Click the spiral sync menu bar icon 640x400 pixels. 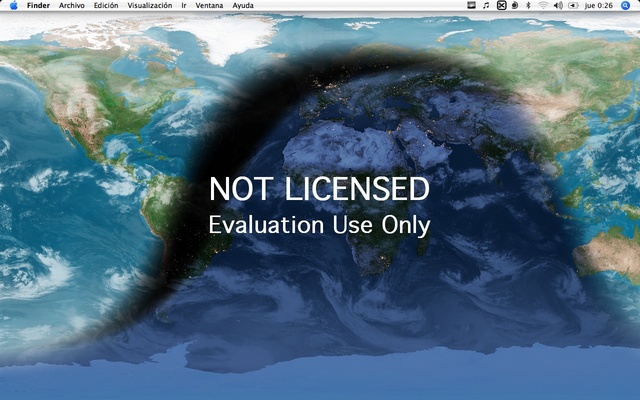tap(515, 5)
